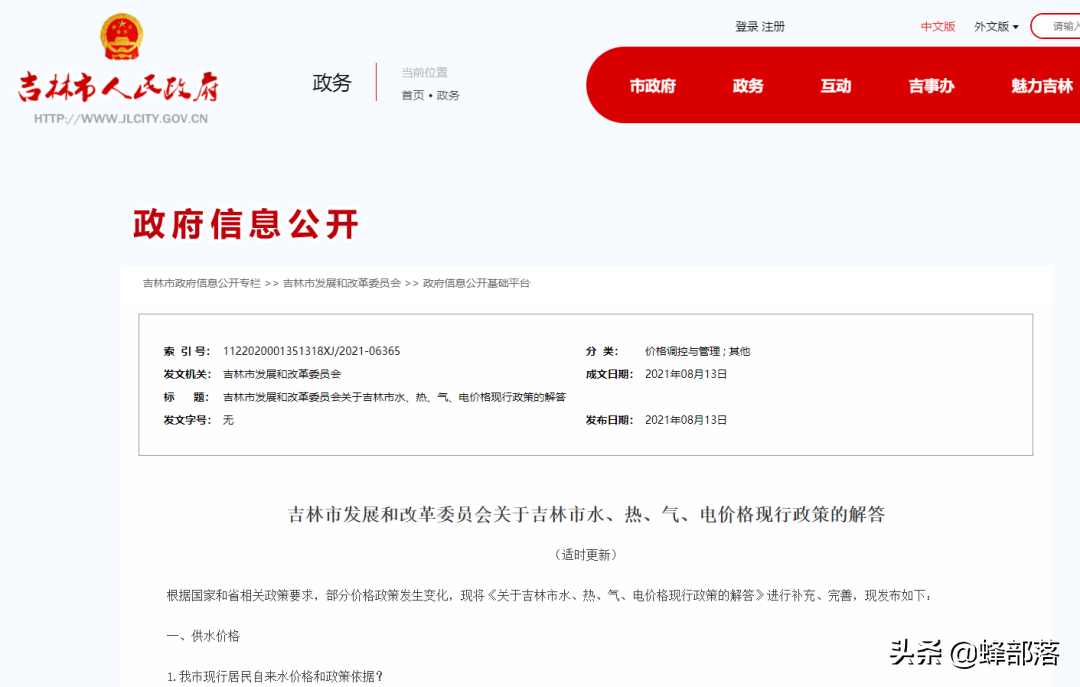
Task: Click the 分类 field label
Action: [x=602, y=351]
